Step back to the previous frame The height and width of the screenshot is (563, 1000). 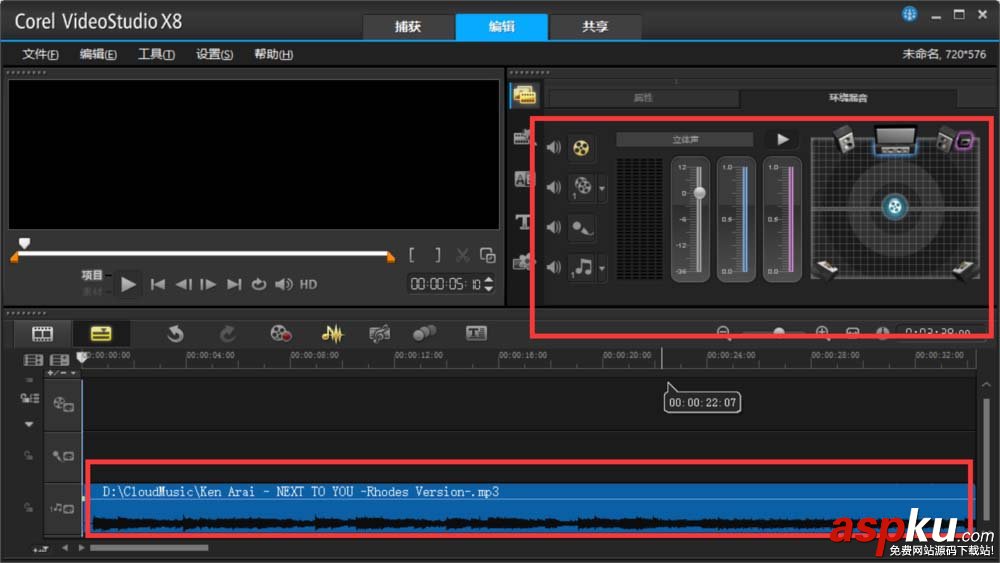pyautogui.click(x=184, y=284)
